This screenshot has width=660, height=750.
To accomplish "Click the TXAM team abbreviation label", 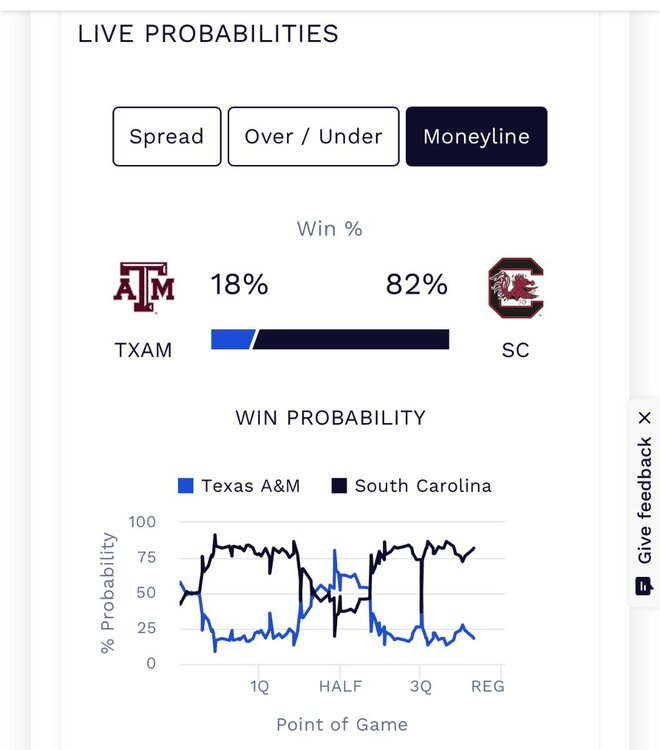I will 144,350.
